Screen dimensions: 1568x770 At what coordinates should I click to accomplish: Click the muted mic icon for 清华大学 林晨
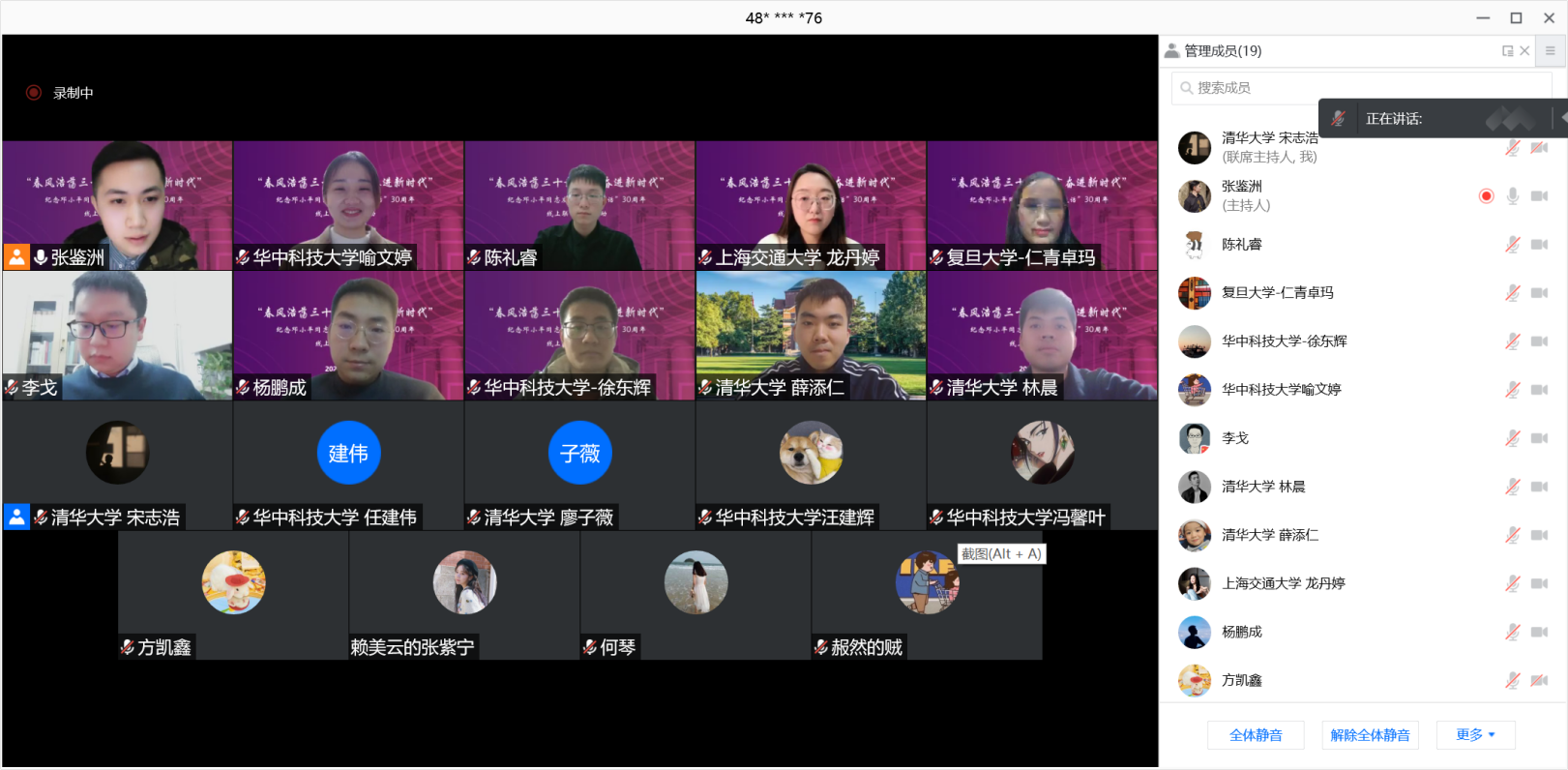[x=1513, y=487]
